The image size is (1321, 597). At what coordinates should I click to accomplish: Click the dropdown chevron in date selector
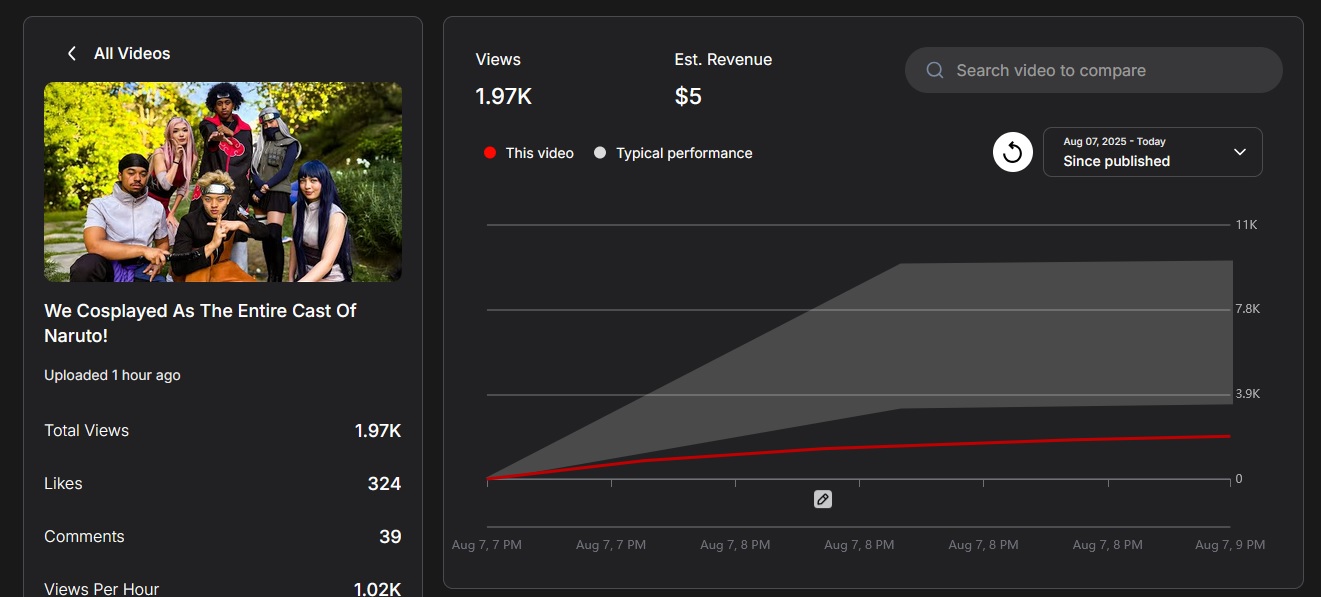pos(1240,152)
